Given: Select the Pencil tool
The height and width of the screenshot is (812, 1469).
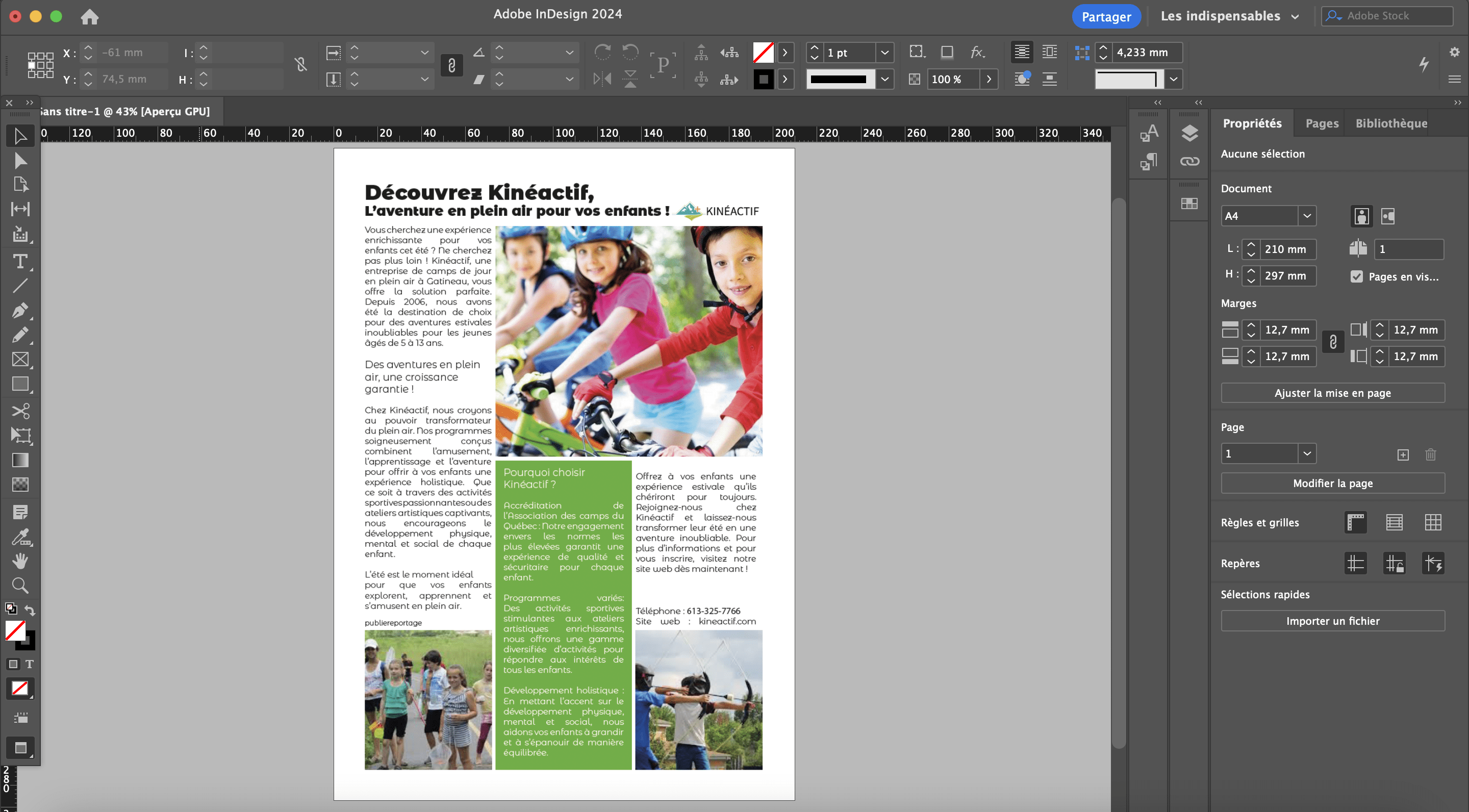Looking at the screenshot, I should (x=20, y=335).
